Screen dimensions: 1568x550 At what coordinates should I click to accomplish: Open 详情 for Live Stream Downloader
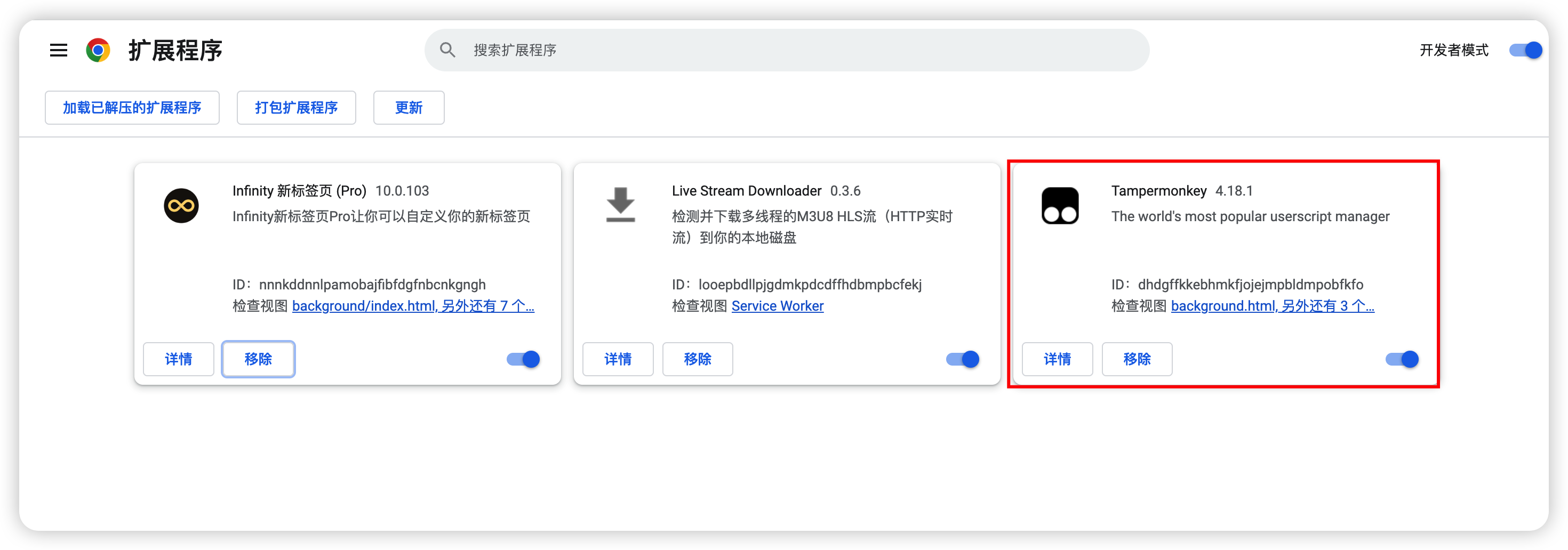coord(618,359)
